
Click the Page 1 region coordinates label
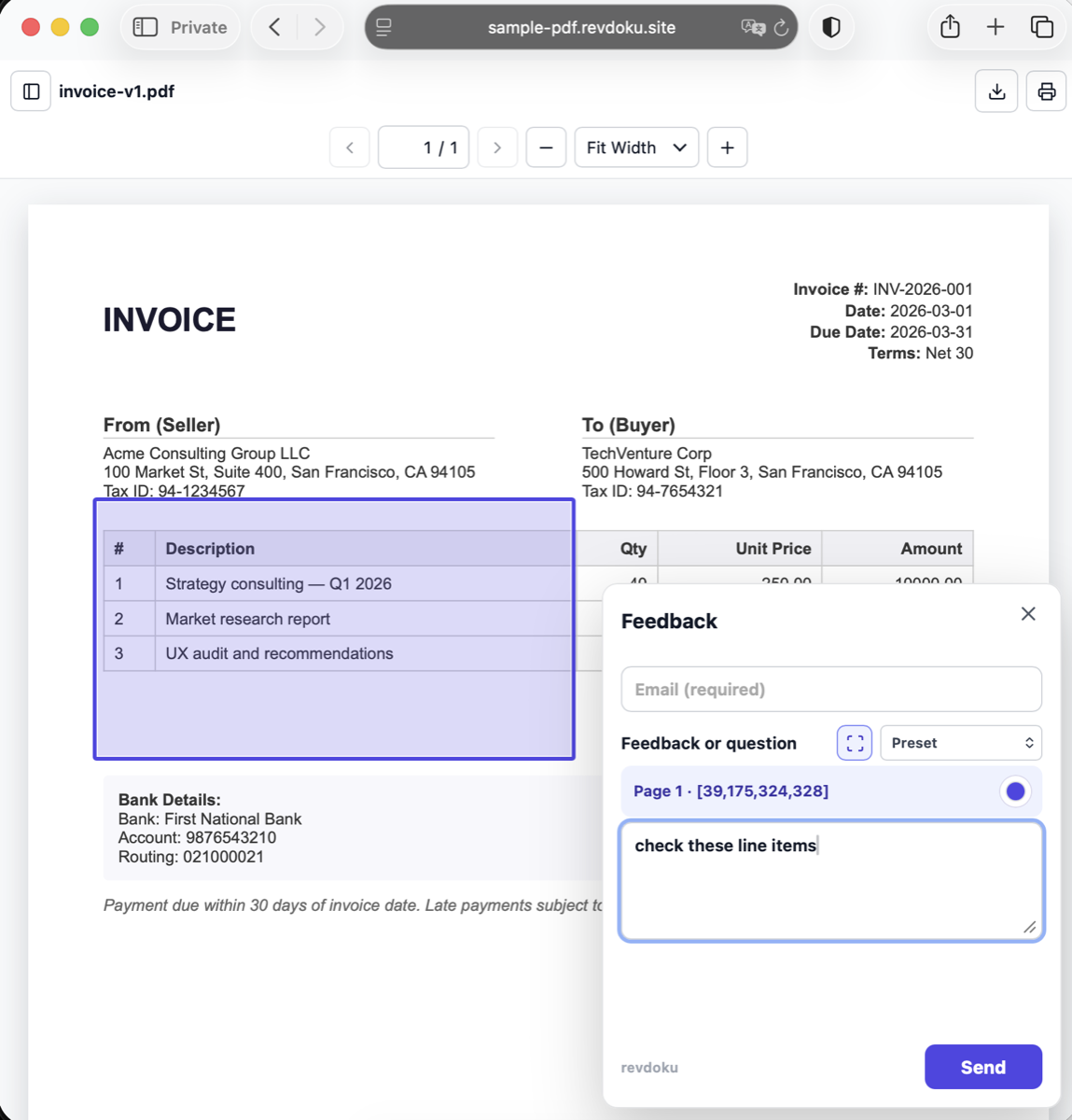point(731,791)
